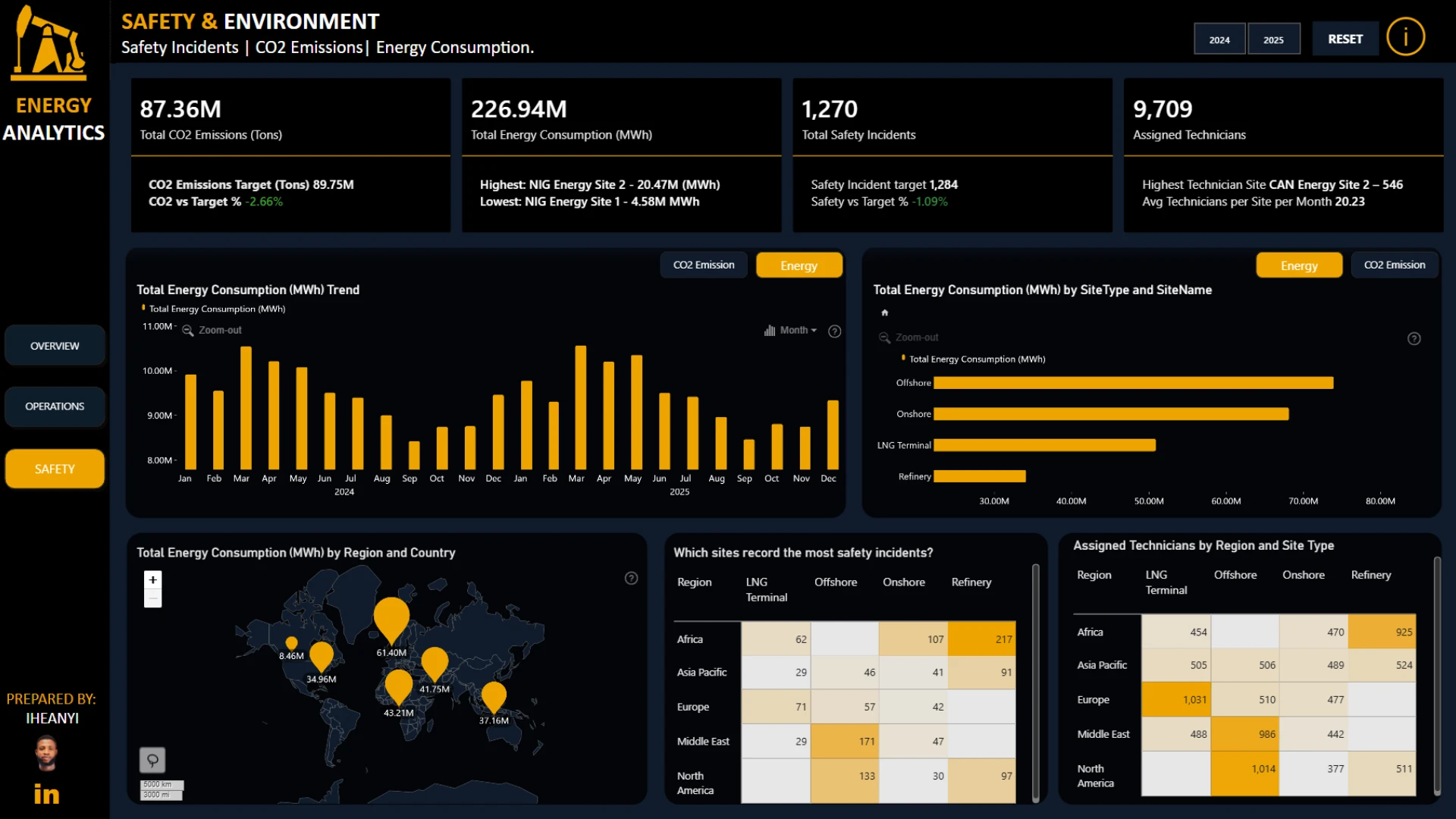Screen dimensions: 1456x819
Task: Go to the OVERVIEW page
Action: click(x=55, y=346)
